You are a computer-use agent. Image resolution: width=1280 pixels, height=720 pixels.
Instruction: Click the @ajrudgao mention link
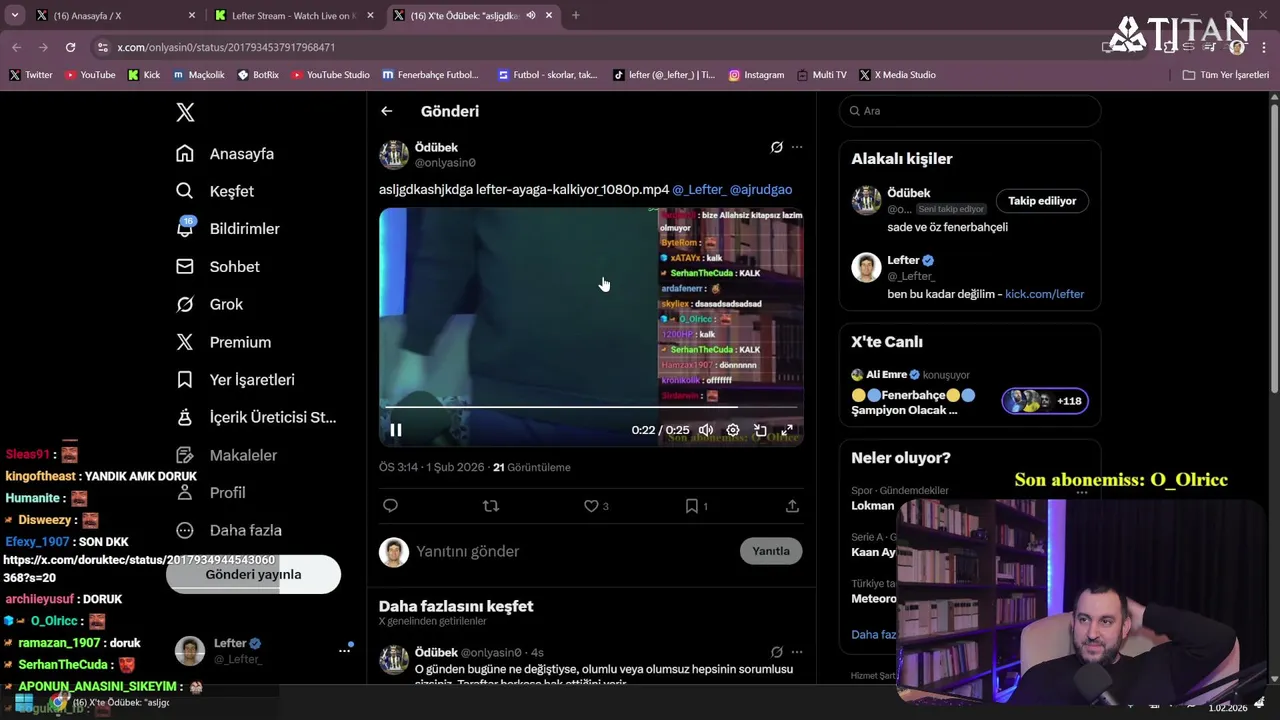[x=761, y=190]
